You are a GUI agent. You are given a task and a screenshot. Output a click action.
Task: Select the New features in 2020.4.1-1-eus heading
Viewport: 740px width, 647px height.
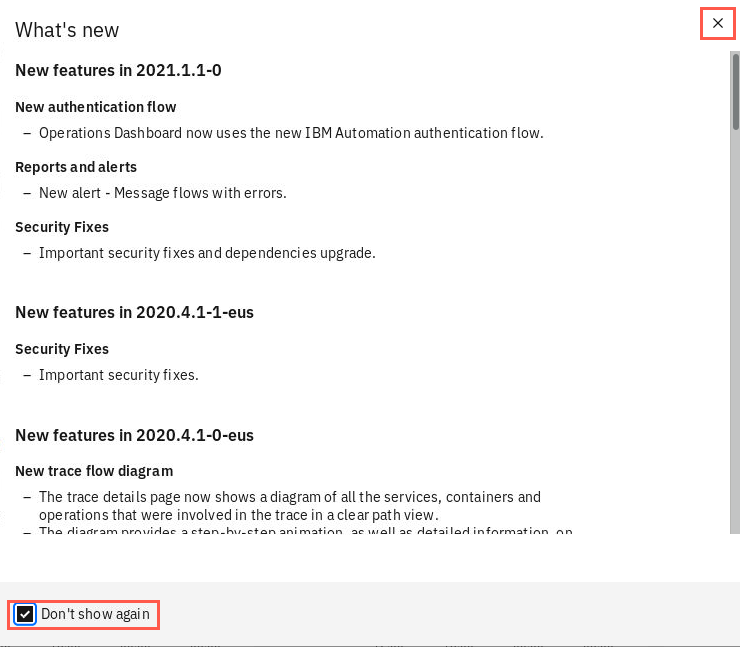tap(135, 312)
